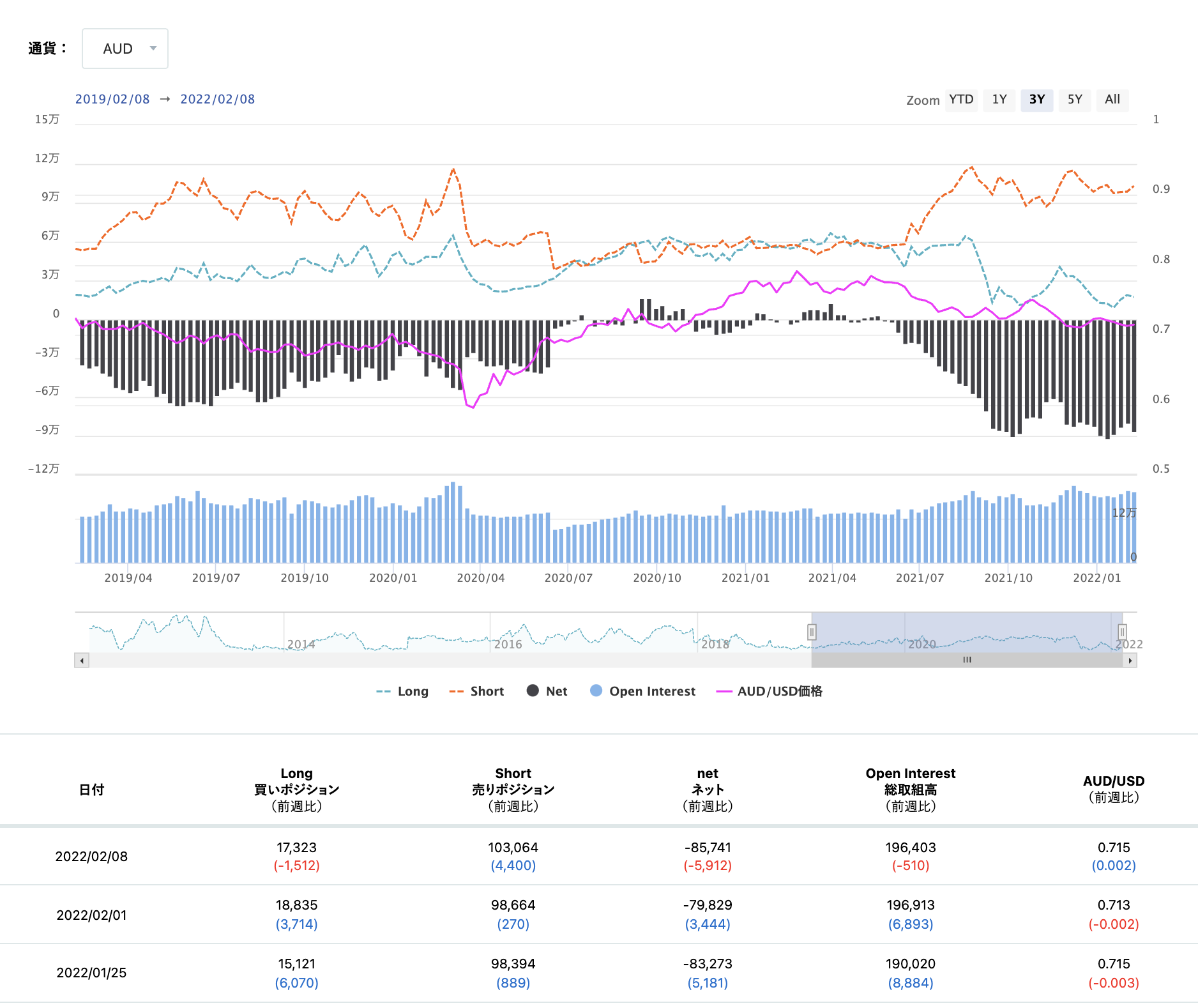Click the navigator scrollbar thumb
This screenshot has height=1008, width=1198.
tap(967, 660)
